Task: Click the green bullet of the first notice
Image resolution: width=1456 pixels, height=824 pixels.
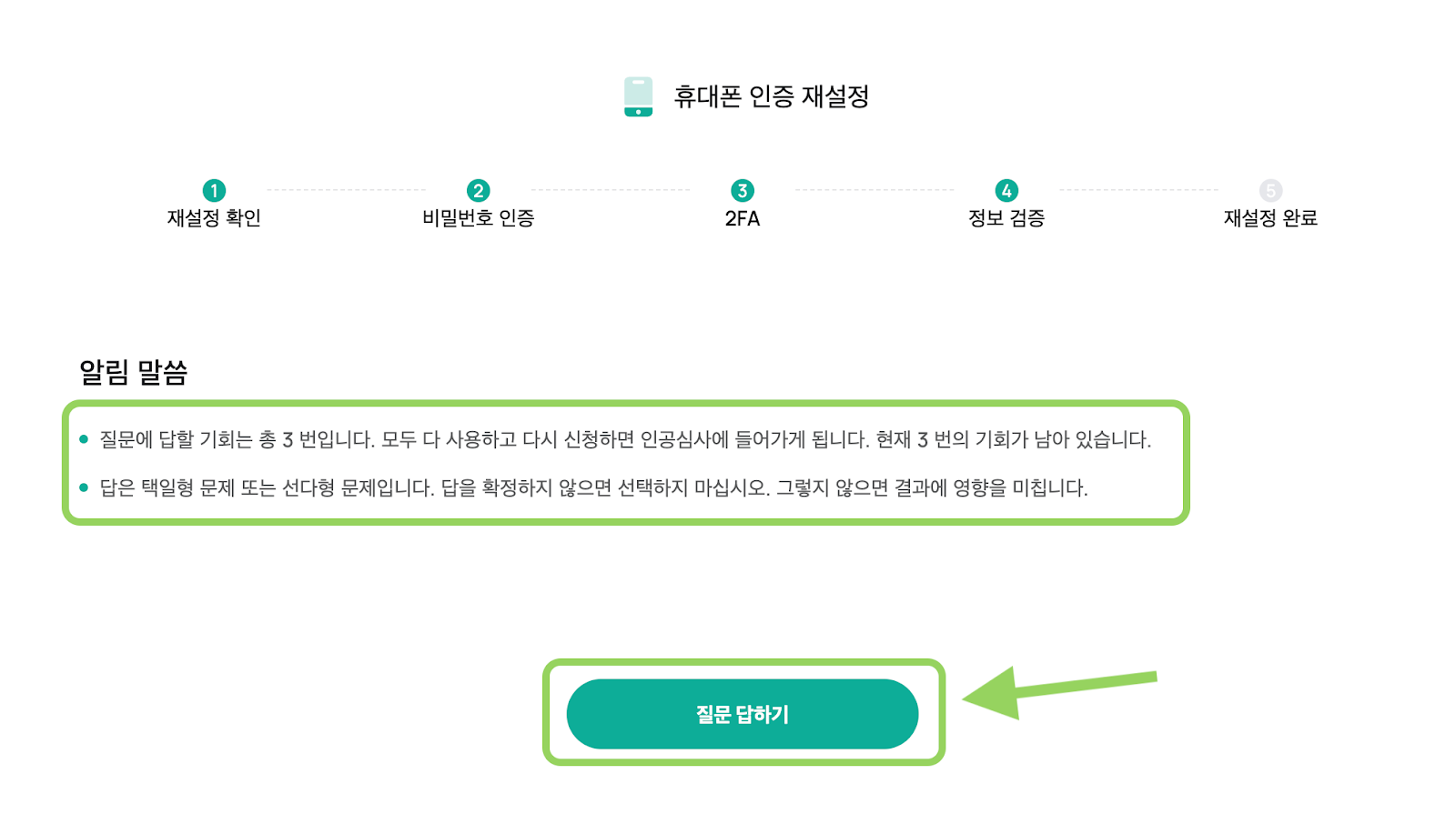Action: point(84,439)
